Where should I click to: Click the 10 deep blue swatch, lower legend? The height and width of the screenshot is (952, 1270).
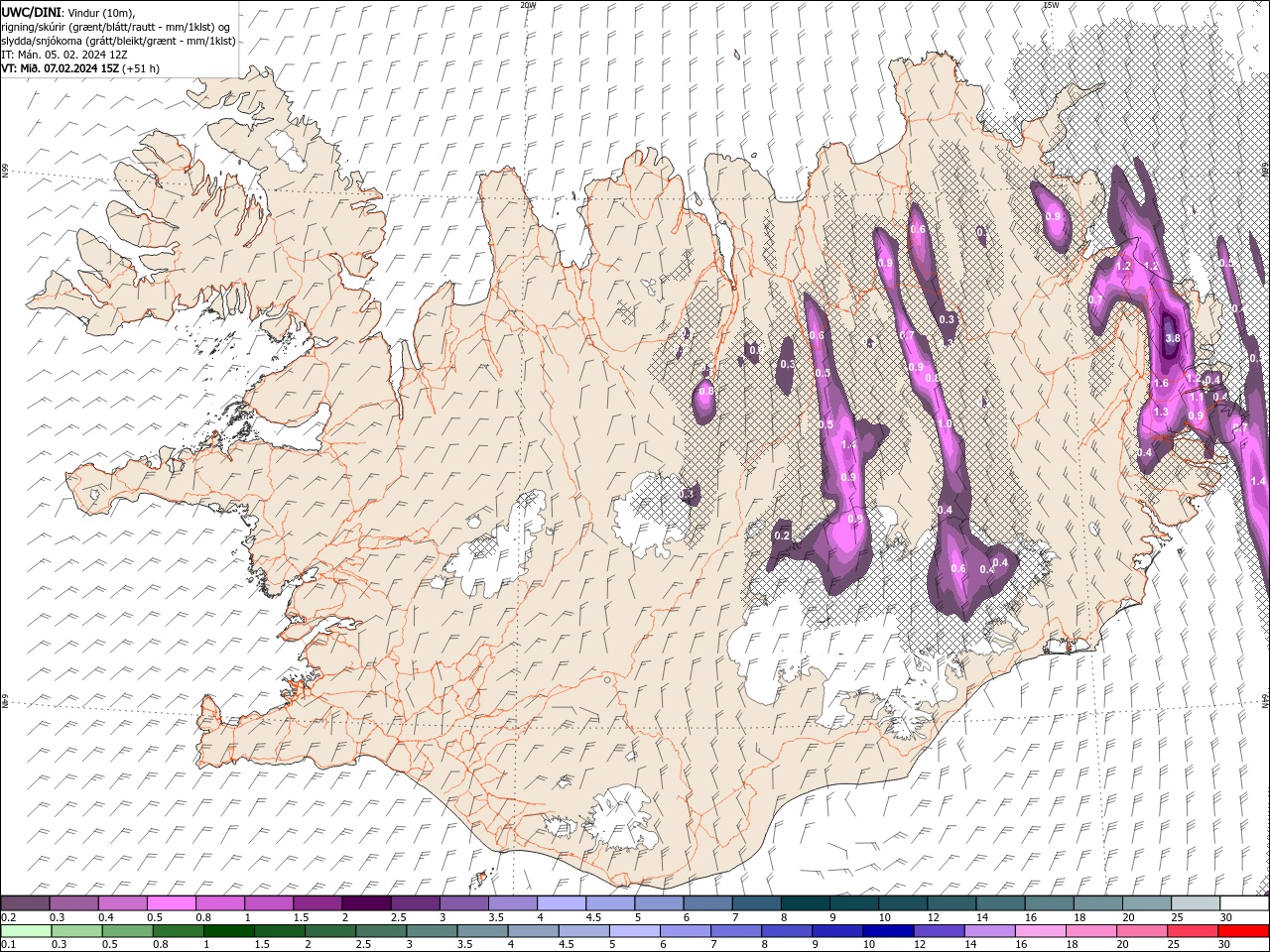[888, 930]
